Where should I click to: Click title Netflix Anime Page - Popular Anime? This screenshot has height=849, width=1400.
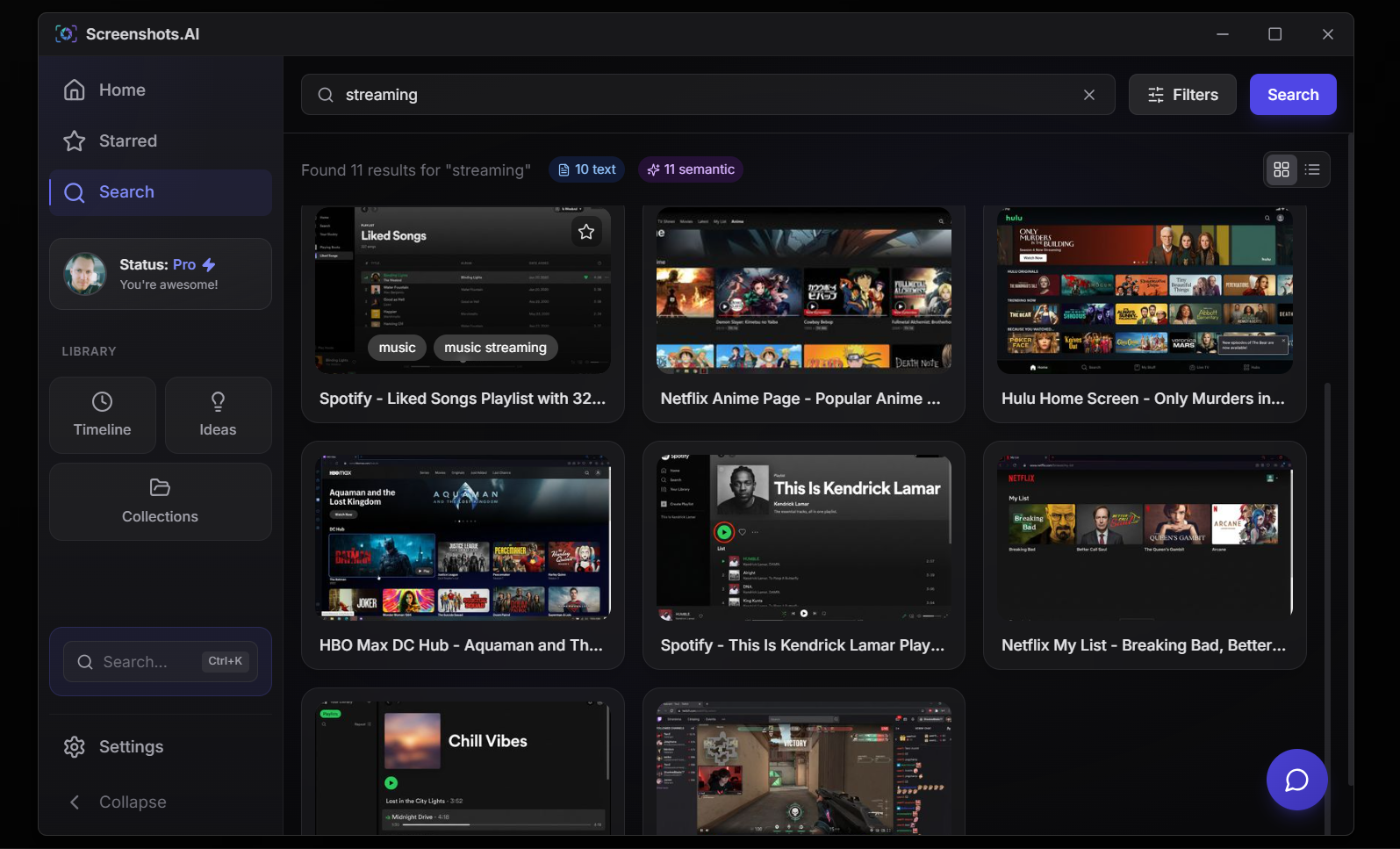coord(801,399)
